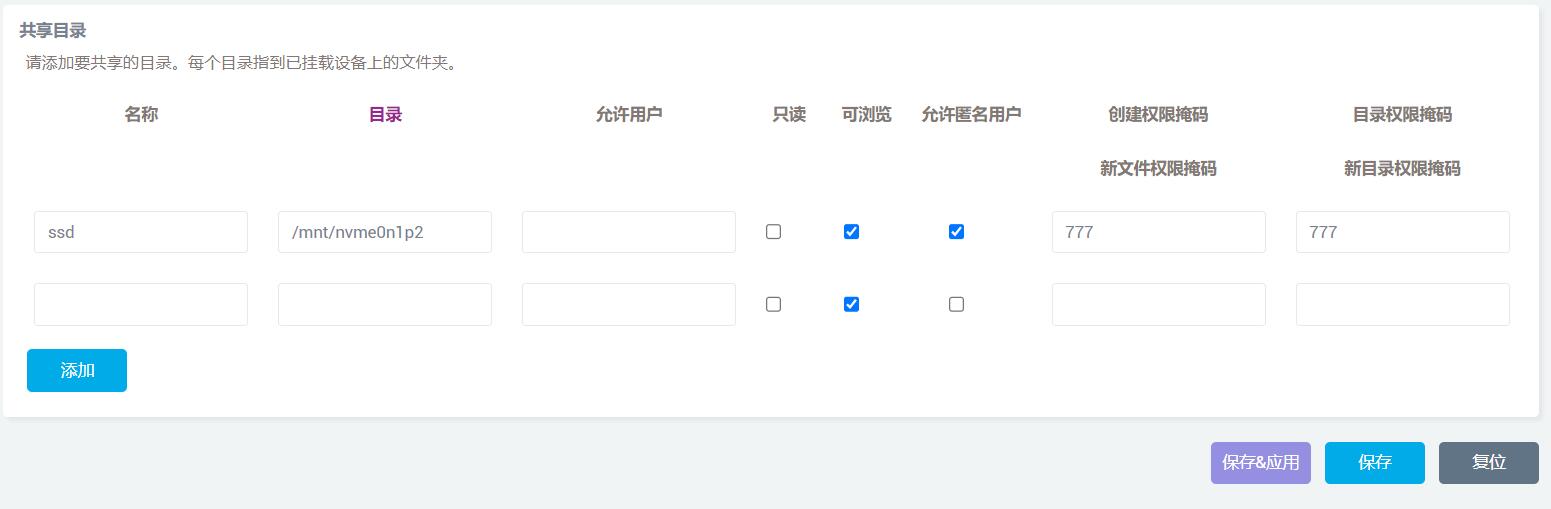This screenshot has width=1551, height=509.
Task: Click 保存&应用 button
Action: click(x=1260, y=463)
